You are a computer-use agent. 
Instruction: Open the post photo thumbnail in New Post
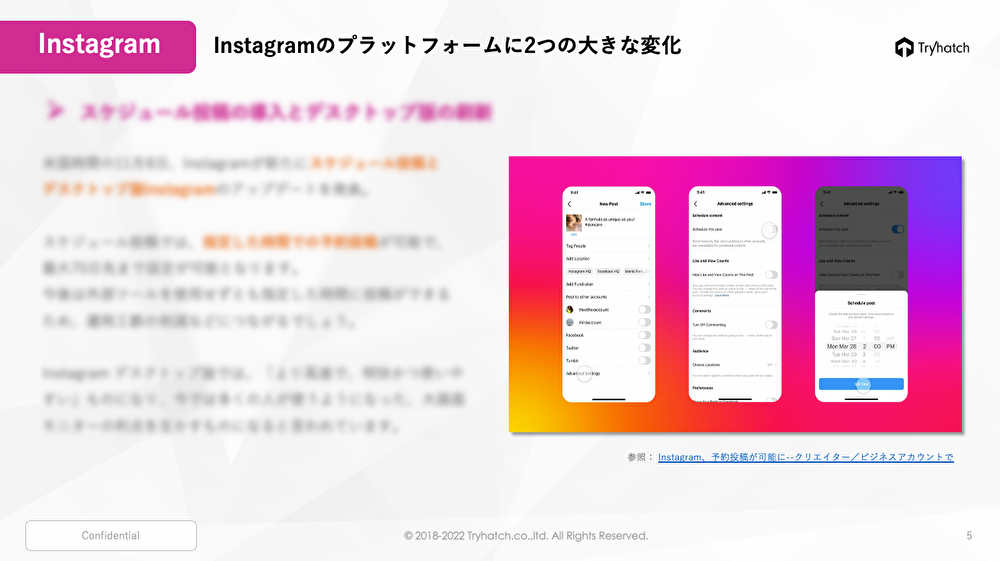[x=574, y=222]
